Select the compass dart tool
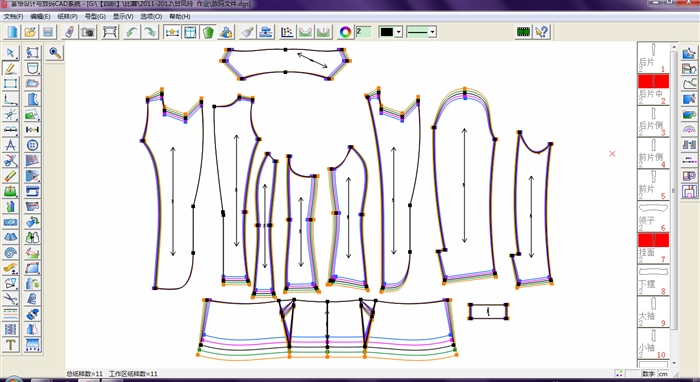Viewport: 700px width, 382px height. click(x=10, y=145)
